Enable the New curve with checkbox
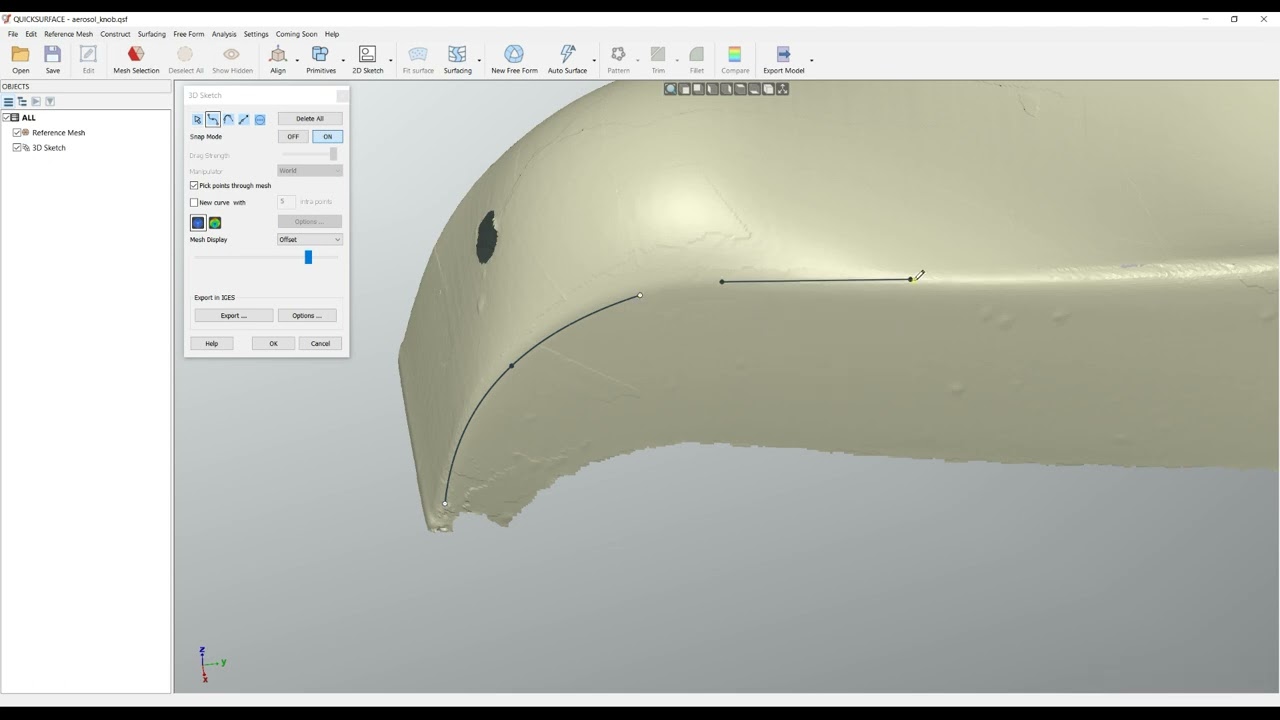 [194, 202]
